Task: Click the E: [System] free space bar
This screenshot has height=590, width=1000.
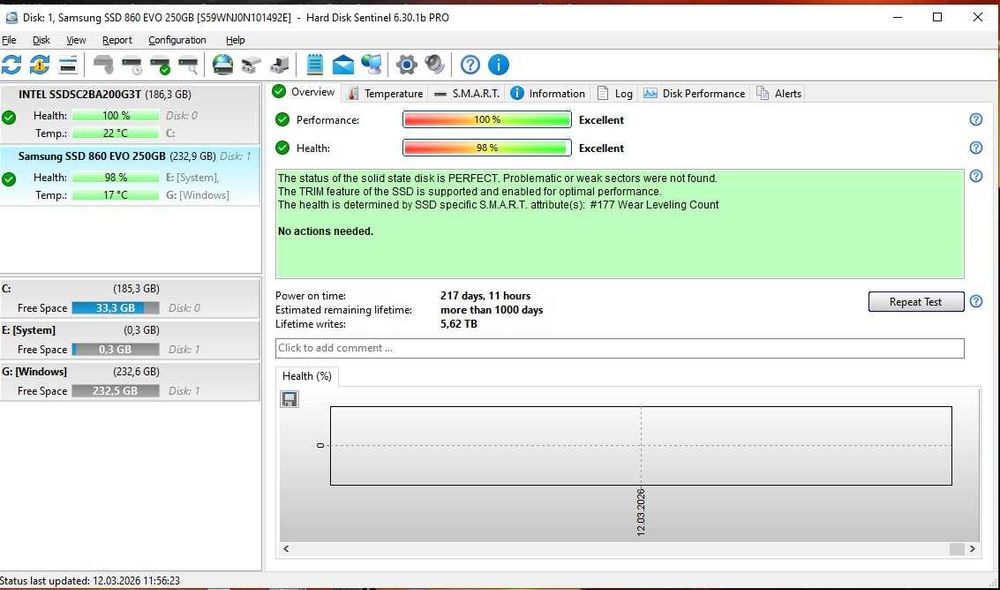Action: [115, 350]
